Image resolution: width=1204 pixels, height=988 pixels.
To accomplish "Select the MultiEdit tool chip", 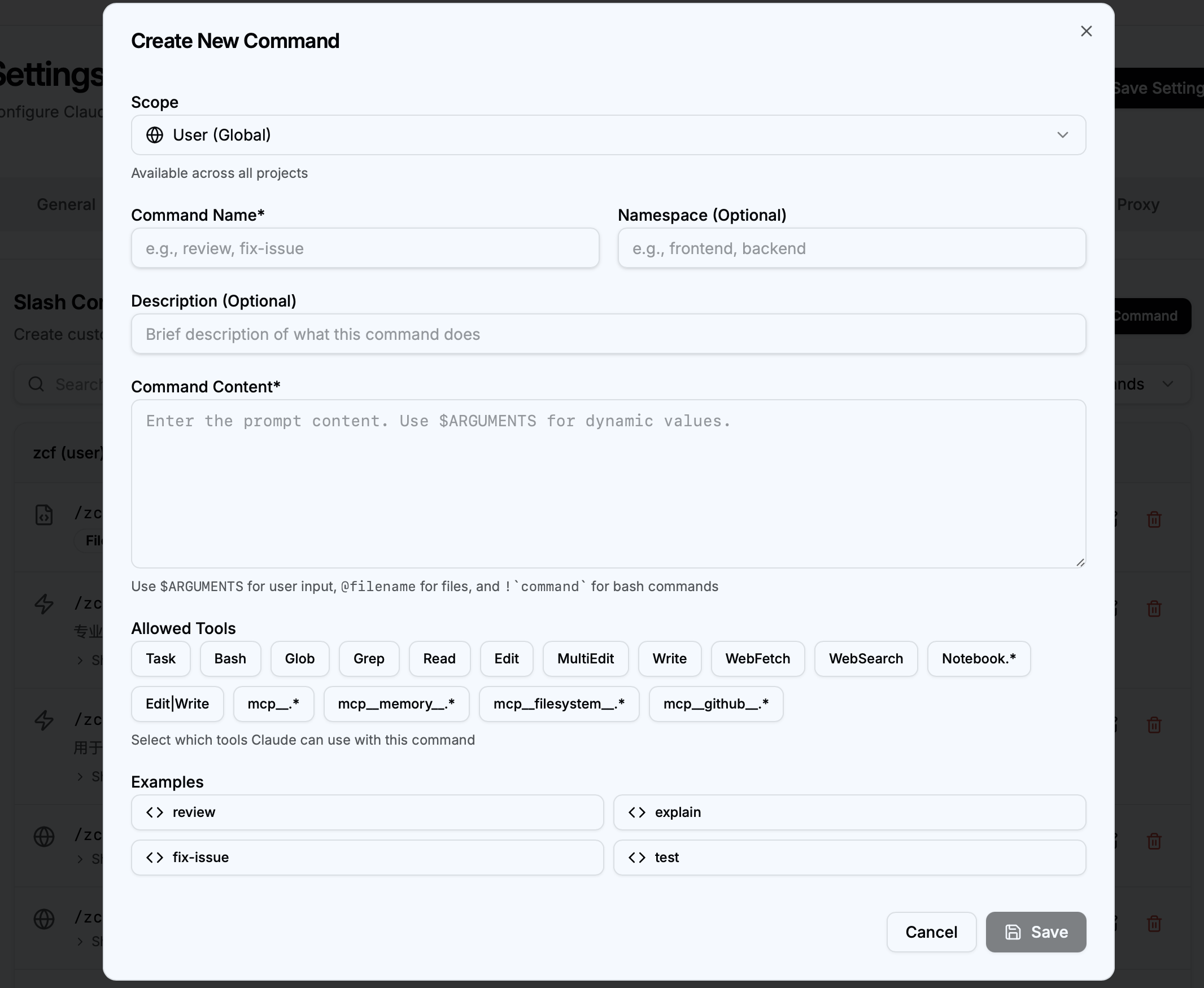I will (585, 658).
